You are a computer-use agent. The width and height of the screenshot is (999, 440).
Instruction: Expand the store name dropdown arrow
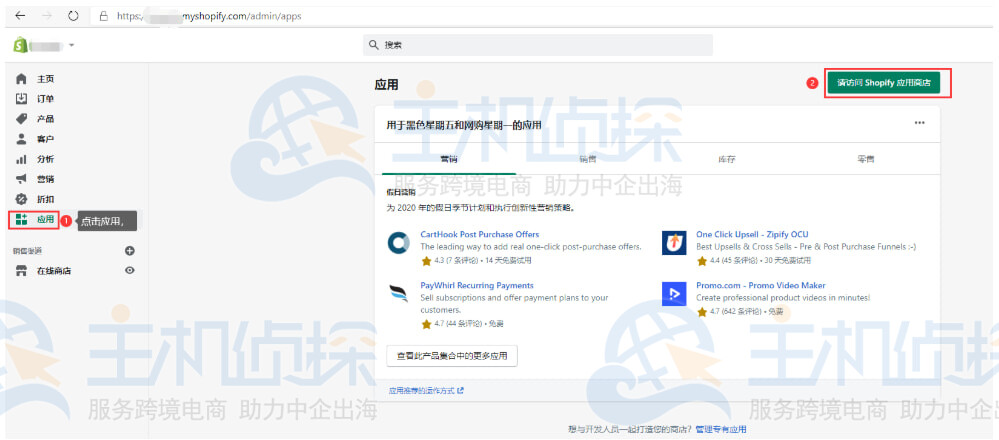[72, 46]
